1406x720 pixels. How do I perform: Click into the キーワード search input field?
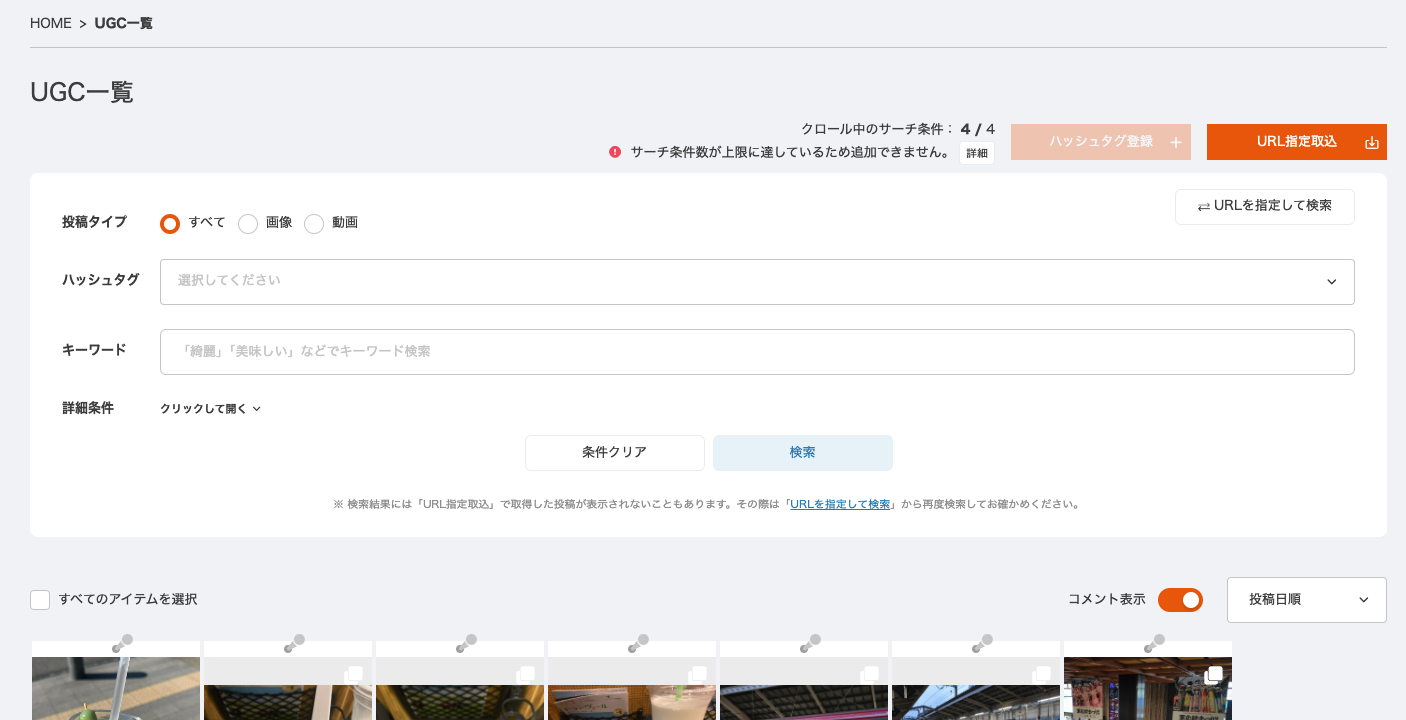click(756, 352)
